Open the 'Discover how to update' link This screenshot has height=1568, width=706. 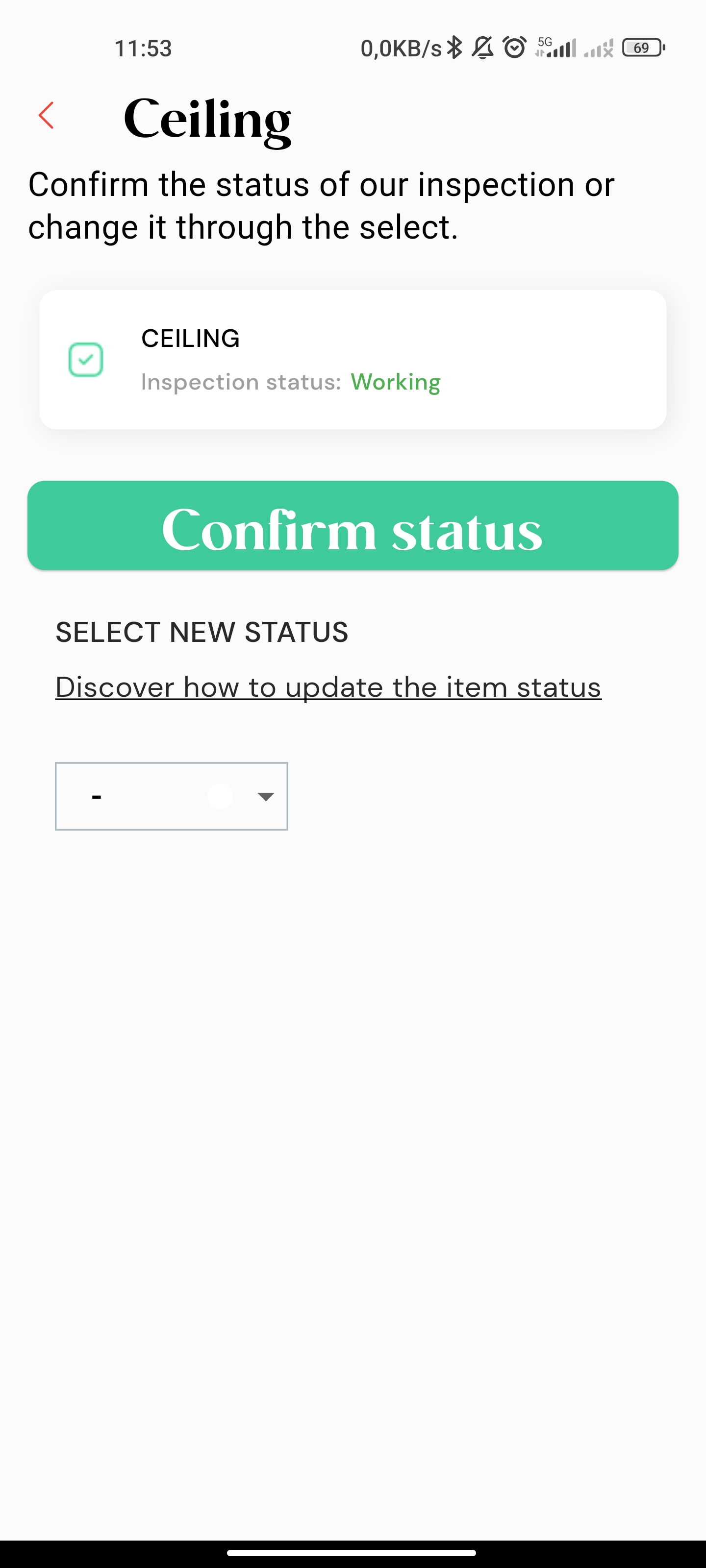tap(328, 687)
